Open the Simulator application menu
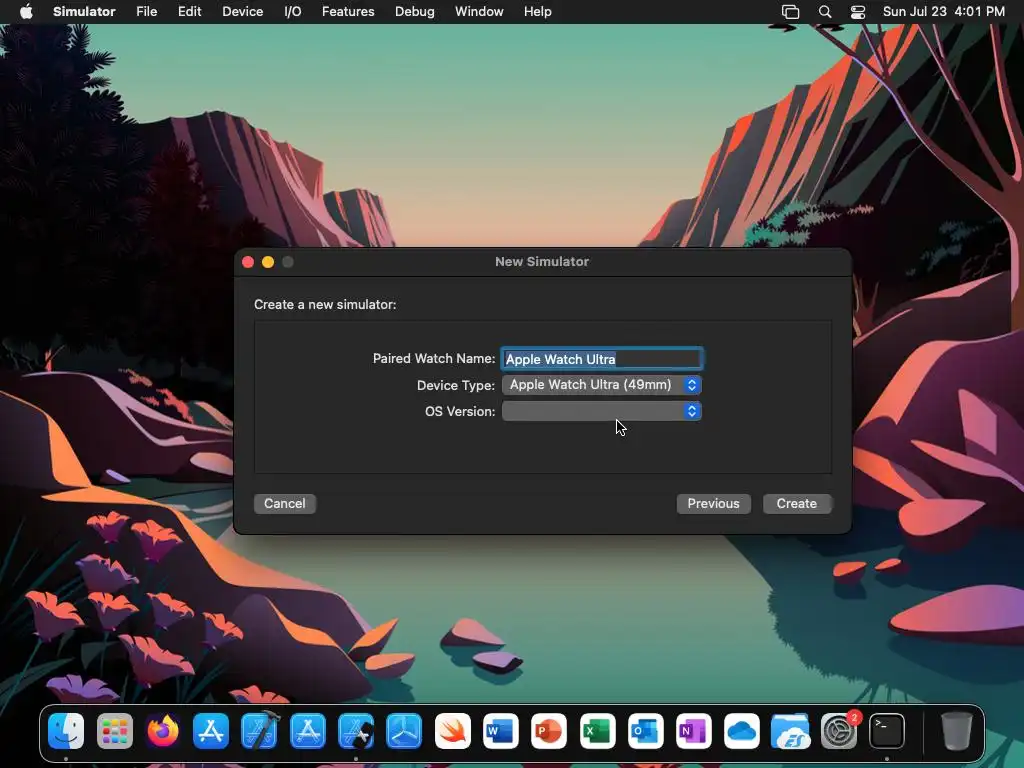Screen dimensions: 1024x768 (84, 12)
